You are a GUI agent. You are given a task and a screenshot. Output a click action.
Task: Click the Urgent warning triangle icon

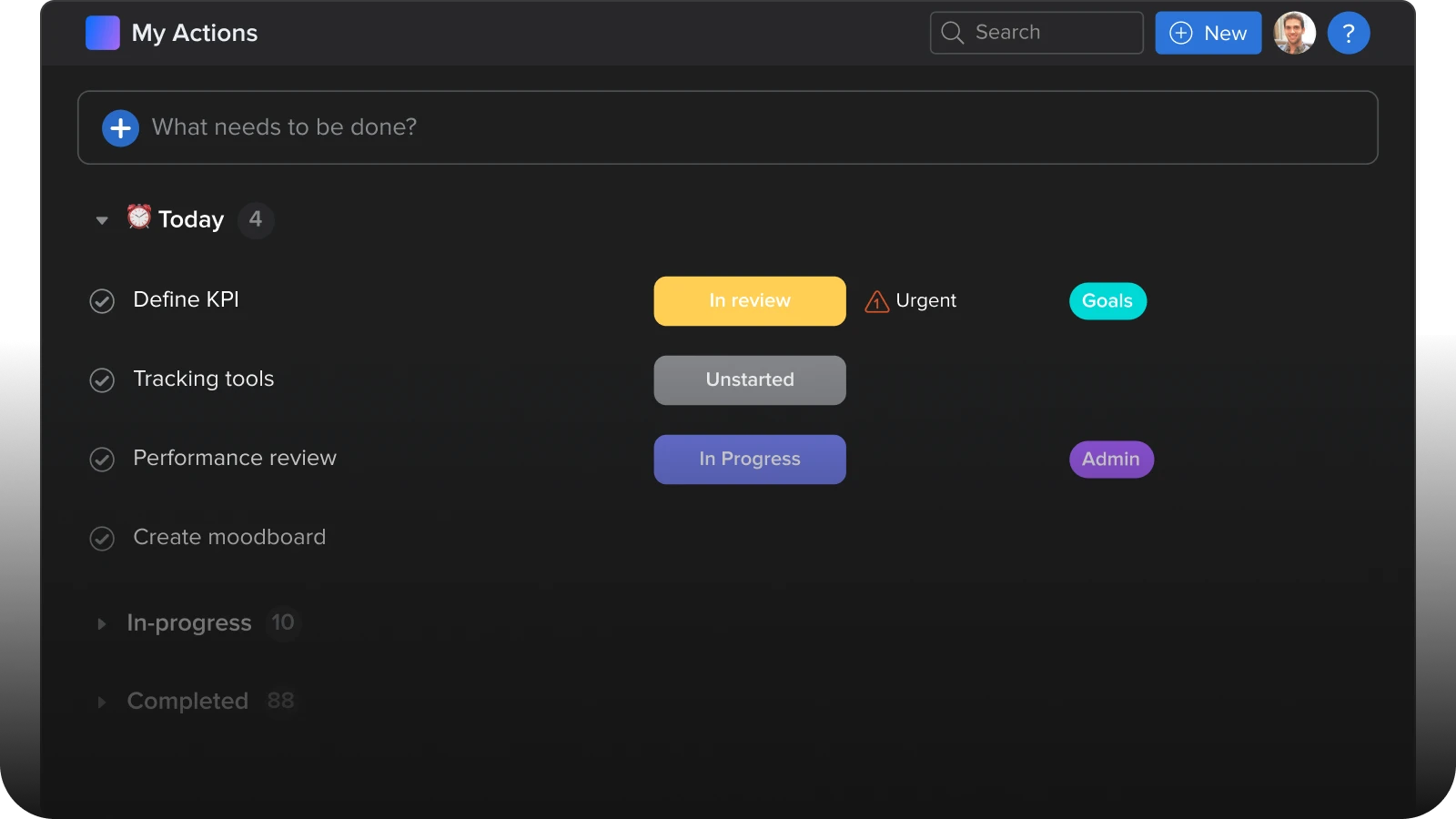(x=876, y=301)
